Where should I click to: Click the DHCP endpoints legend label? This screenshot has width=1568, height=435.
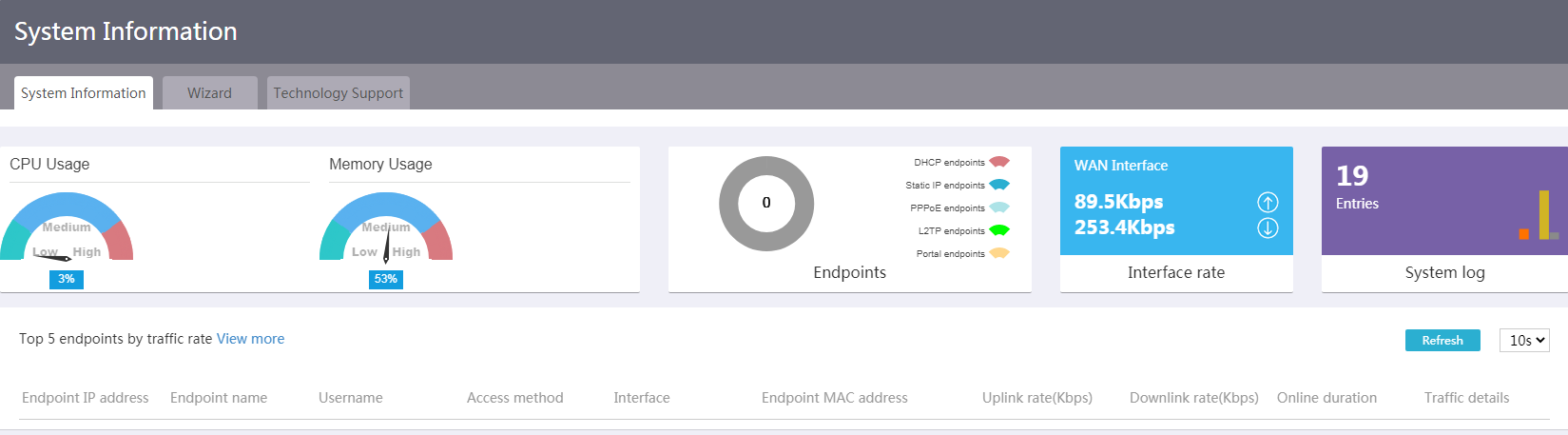click(x=950, y=163)
